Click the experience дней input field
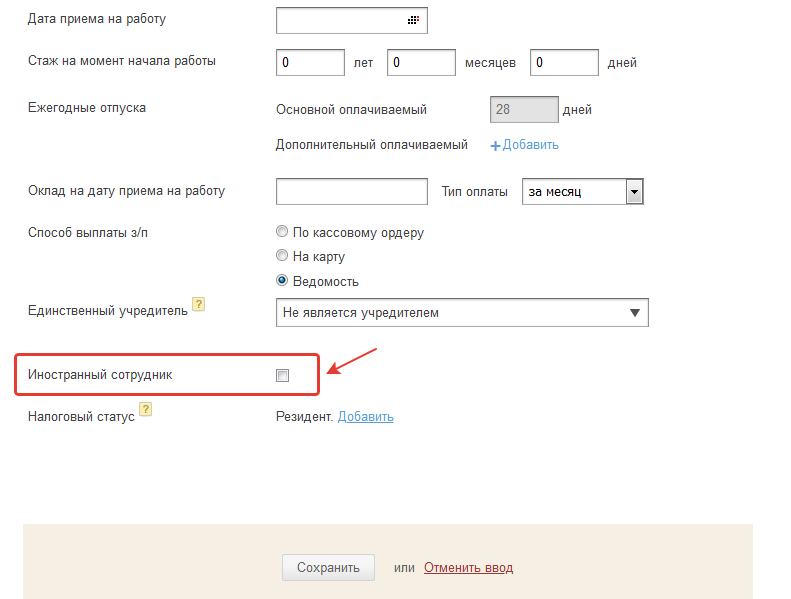Screen dimensions: 791x599 click(564, 62)
